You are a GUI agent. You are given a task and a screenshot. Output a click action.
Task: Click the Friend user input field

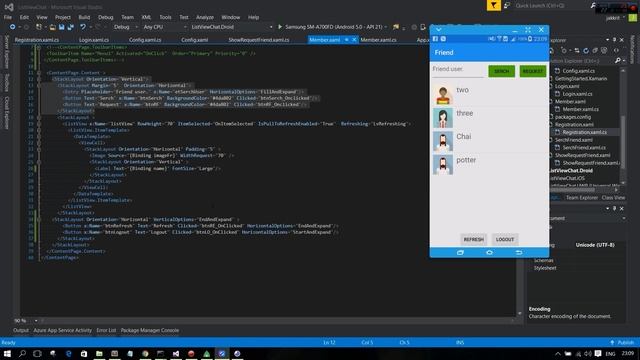click(458, 70)
